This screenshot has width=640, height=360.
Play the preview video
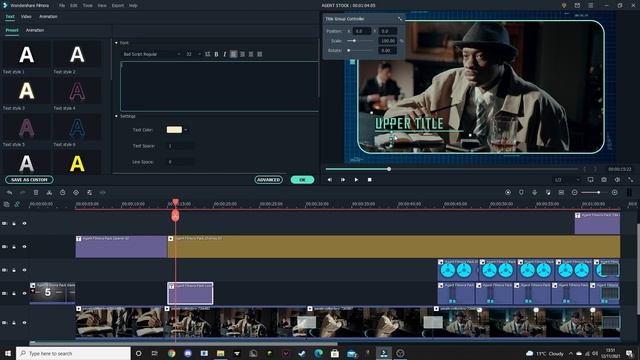click(356, 180)
